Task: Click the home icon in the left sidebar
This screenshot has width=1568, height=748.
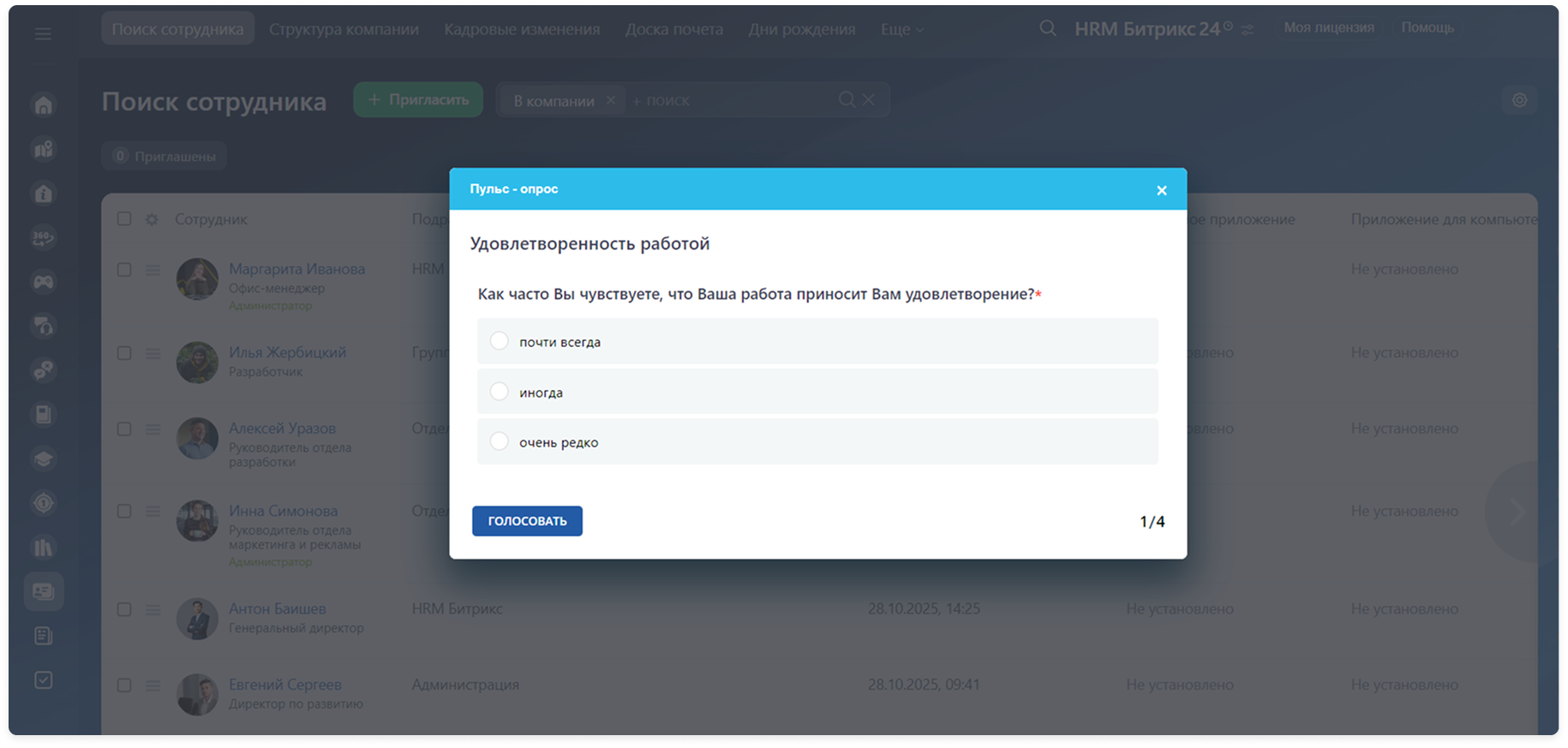Action: 44,105
